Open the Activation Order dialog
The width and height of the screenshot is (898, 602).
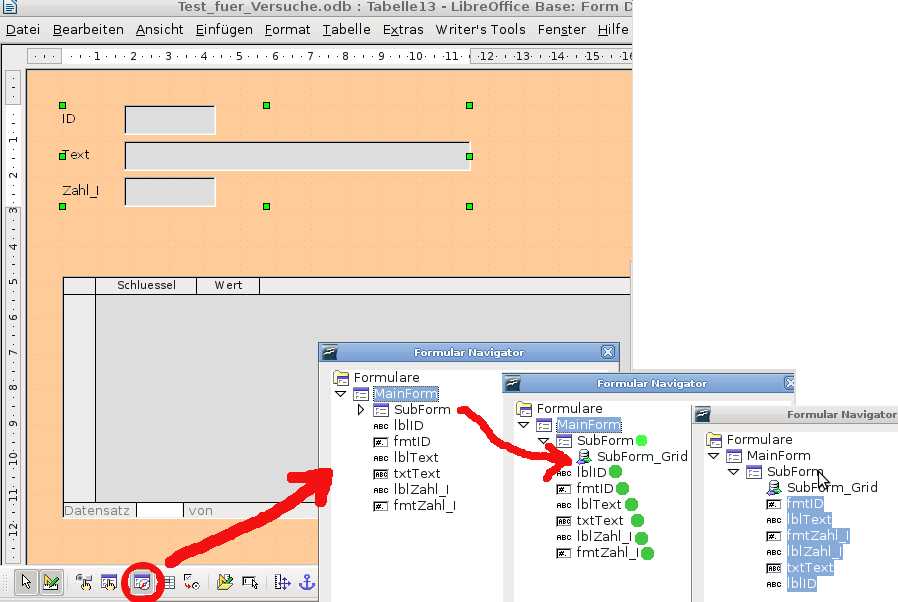191,580
